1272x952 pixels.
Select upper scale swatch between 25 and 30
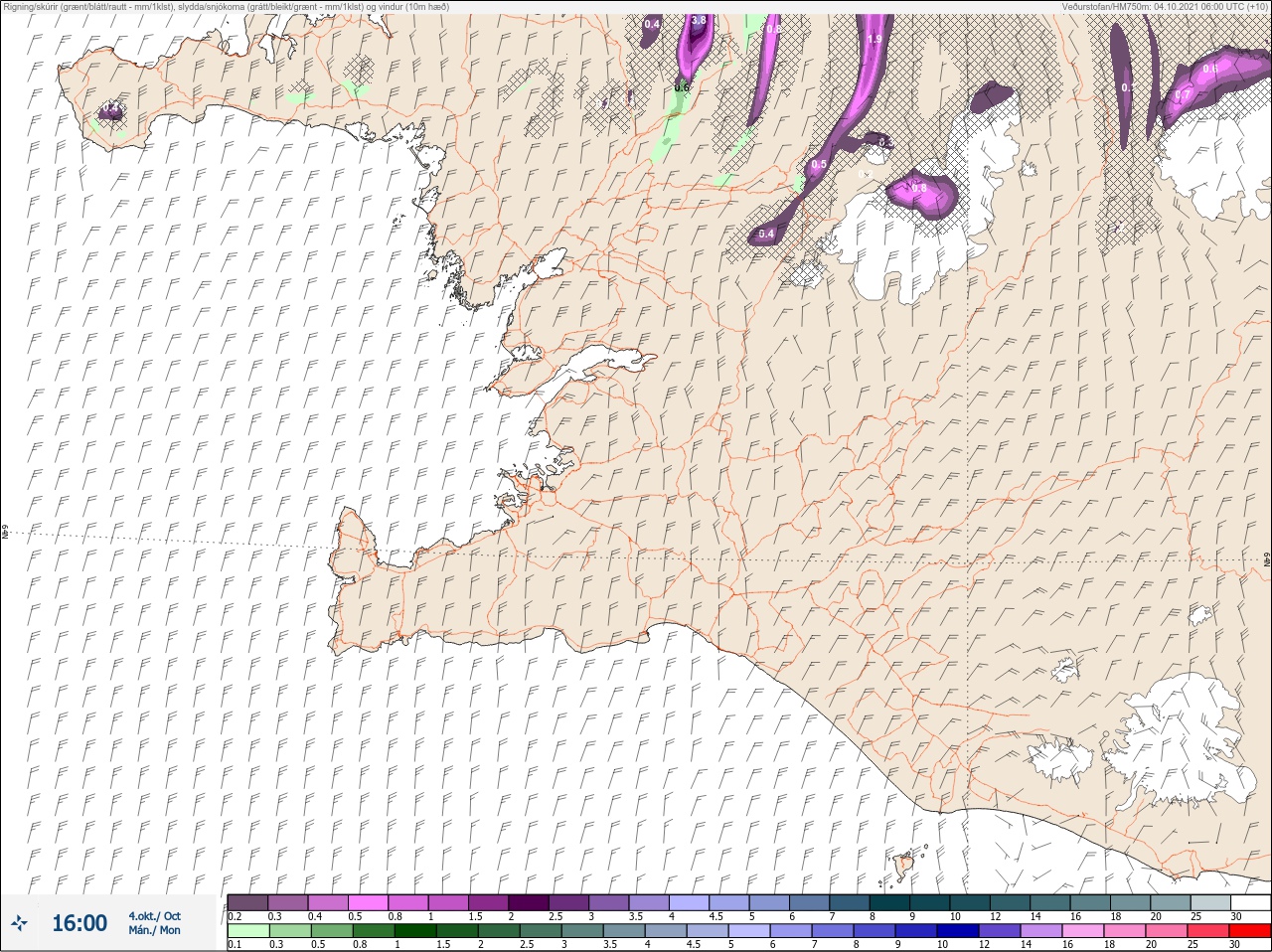(1210, 902)
